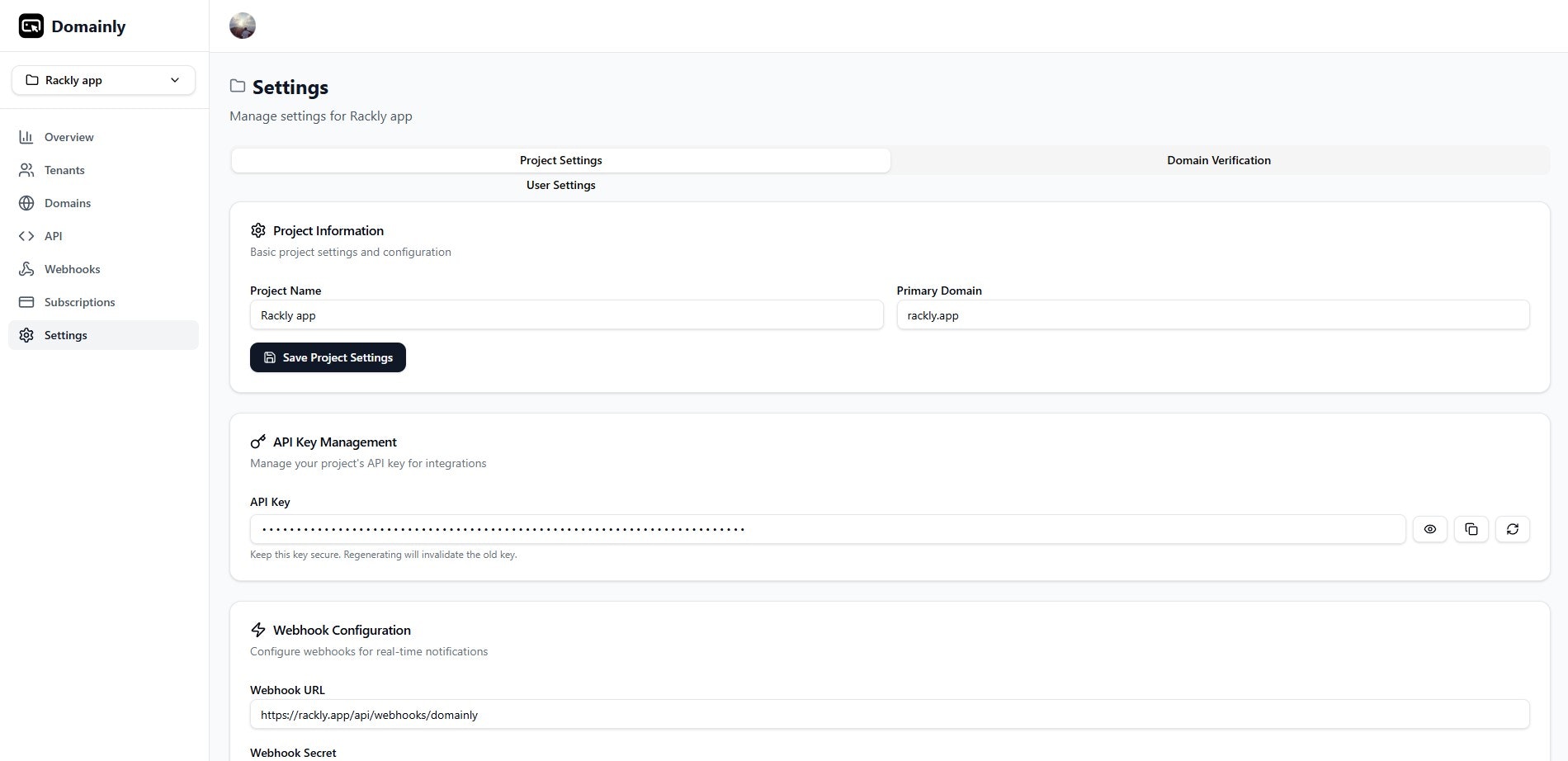Click the save disk icon on button
The width and height of the screenshot is (1568, 761).
(x=270, y=357)
